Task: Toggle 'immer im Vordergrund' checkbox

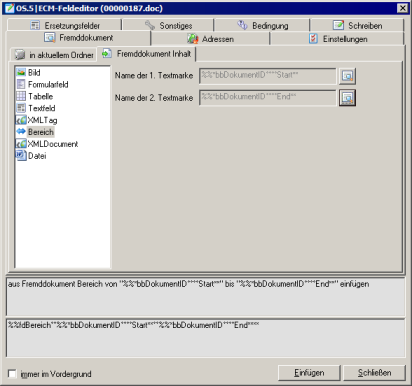Action: (12, 374)
